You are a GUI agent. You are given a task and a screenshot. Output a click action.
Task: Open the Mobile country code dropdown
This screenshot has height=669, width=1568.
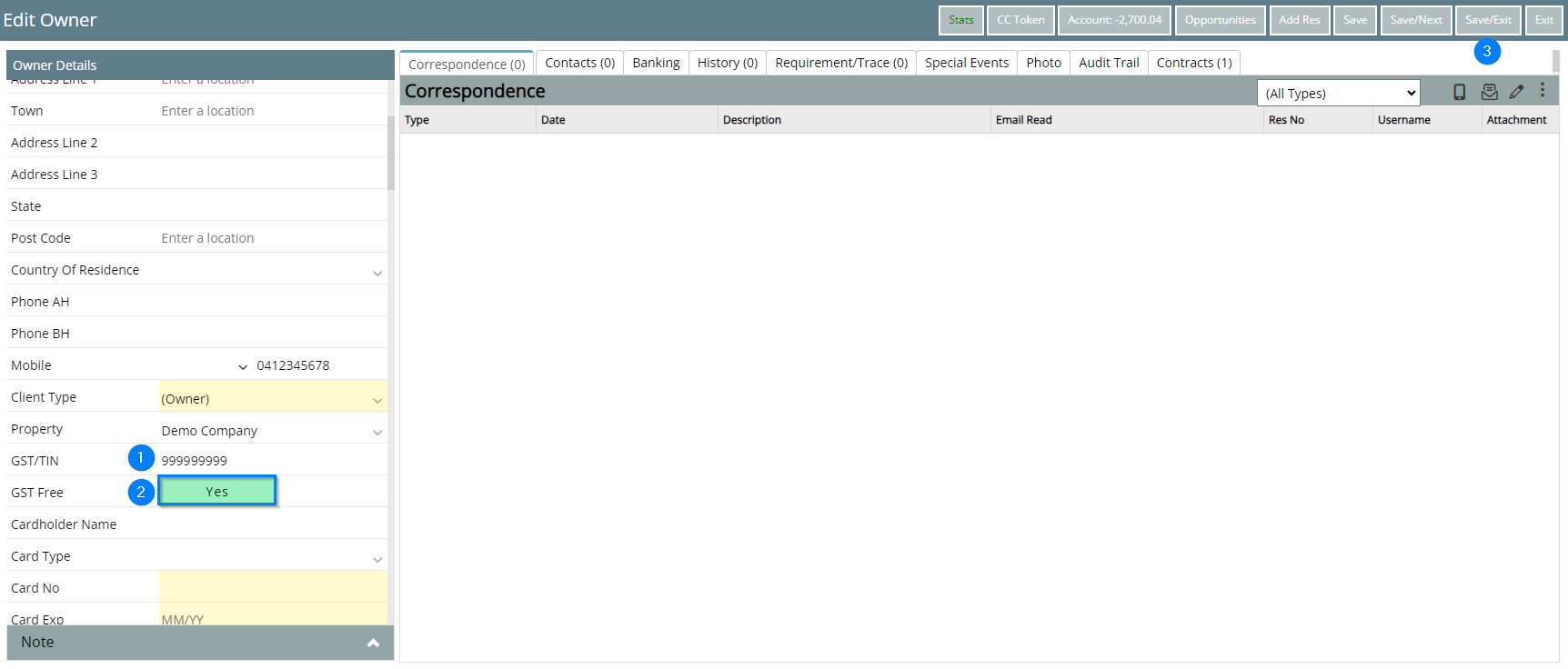pyautogui.click(x=243, y=366)
